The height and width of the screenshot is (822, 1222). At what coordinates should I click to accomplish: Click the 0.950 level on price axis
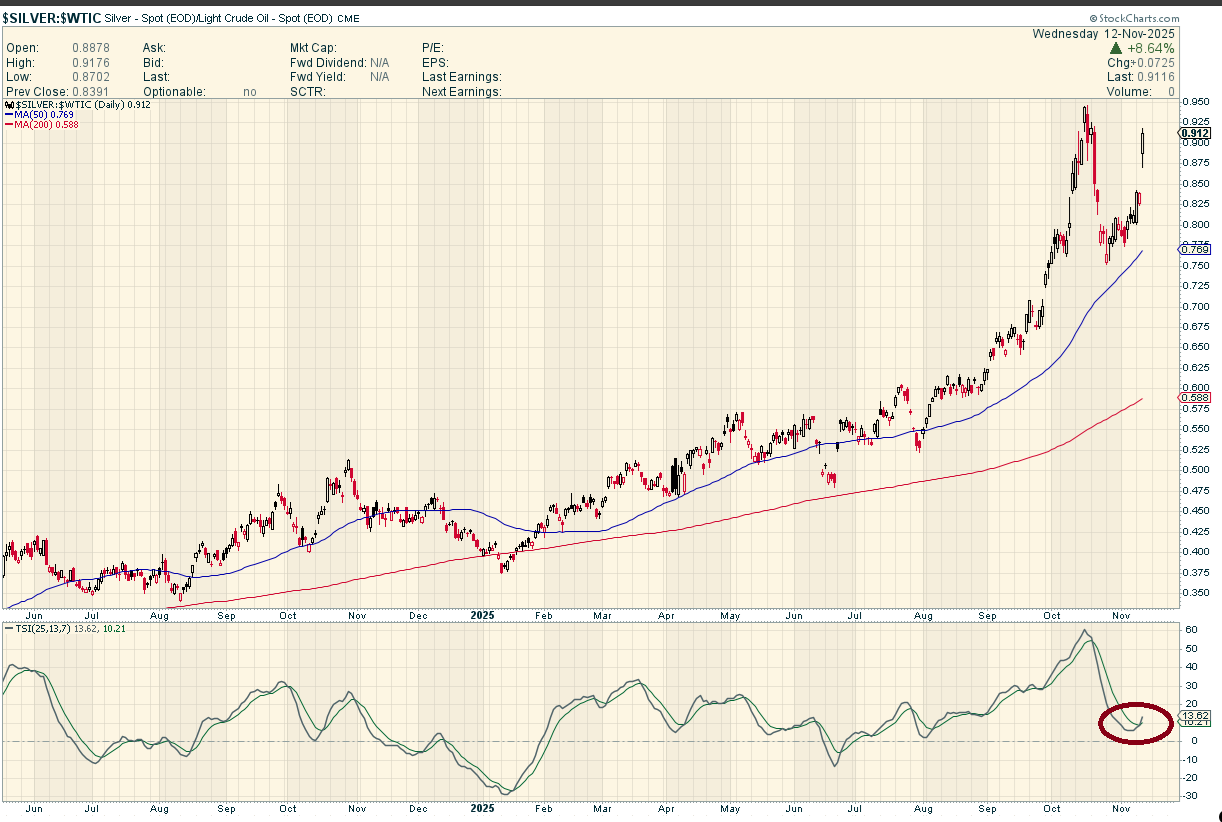1194,102
